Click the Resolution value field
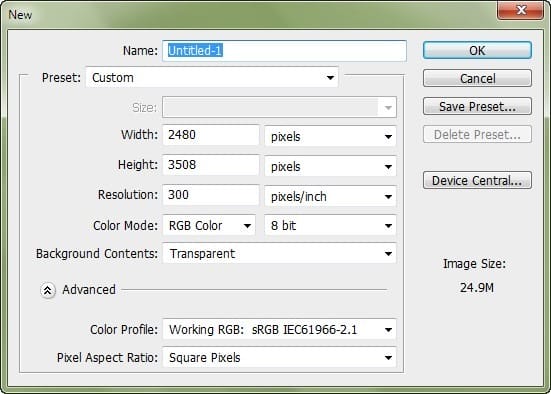Image resolution: width=551 pixels, height=394 pixels. 211,195
